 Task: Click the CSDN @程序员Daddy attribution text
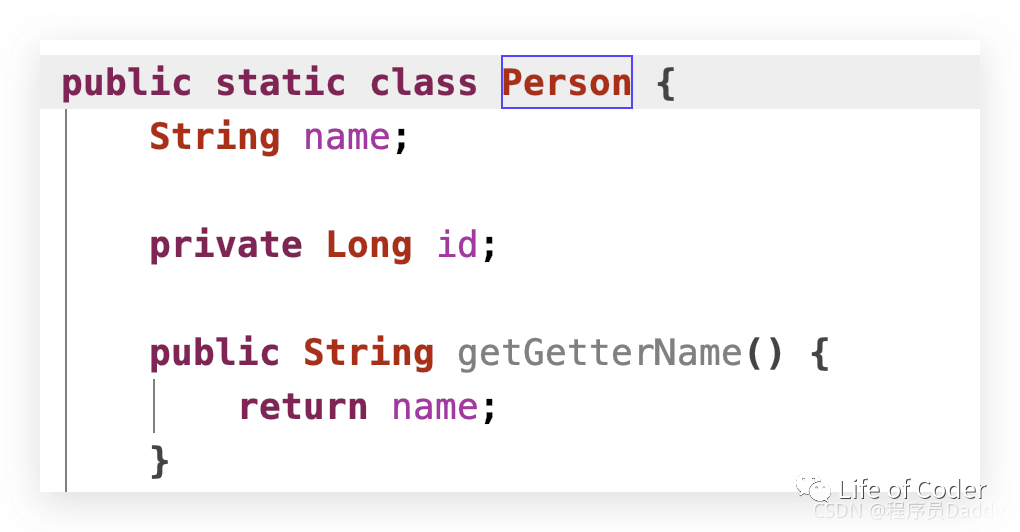(908, 511)
